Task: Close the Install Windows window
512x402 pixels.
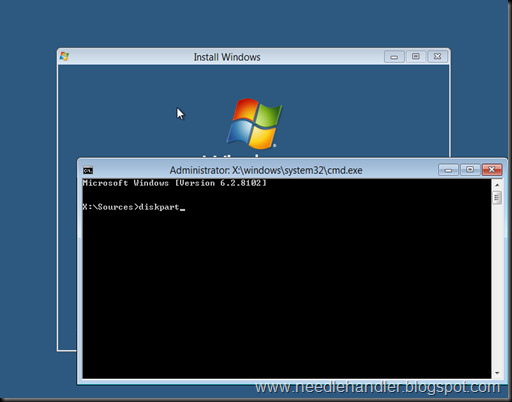Action: [437, 57]
